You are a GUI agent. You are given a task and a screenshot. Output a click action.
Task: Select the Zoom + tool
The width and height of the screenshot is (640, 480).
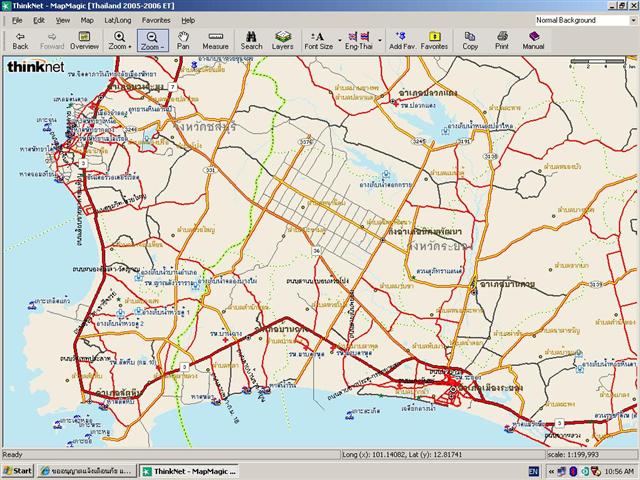(119, 40)
